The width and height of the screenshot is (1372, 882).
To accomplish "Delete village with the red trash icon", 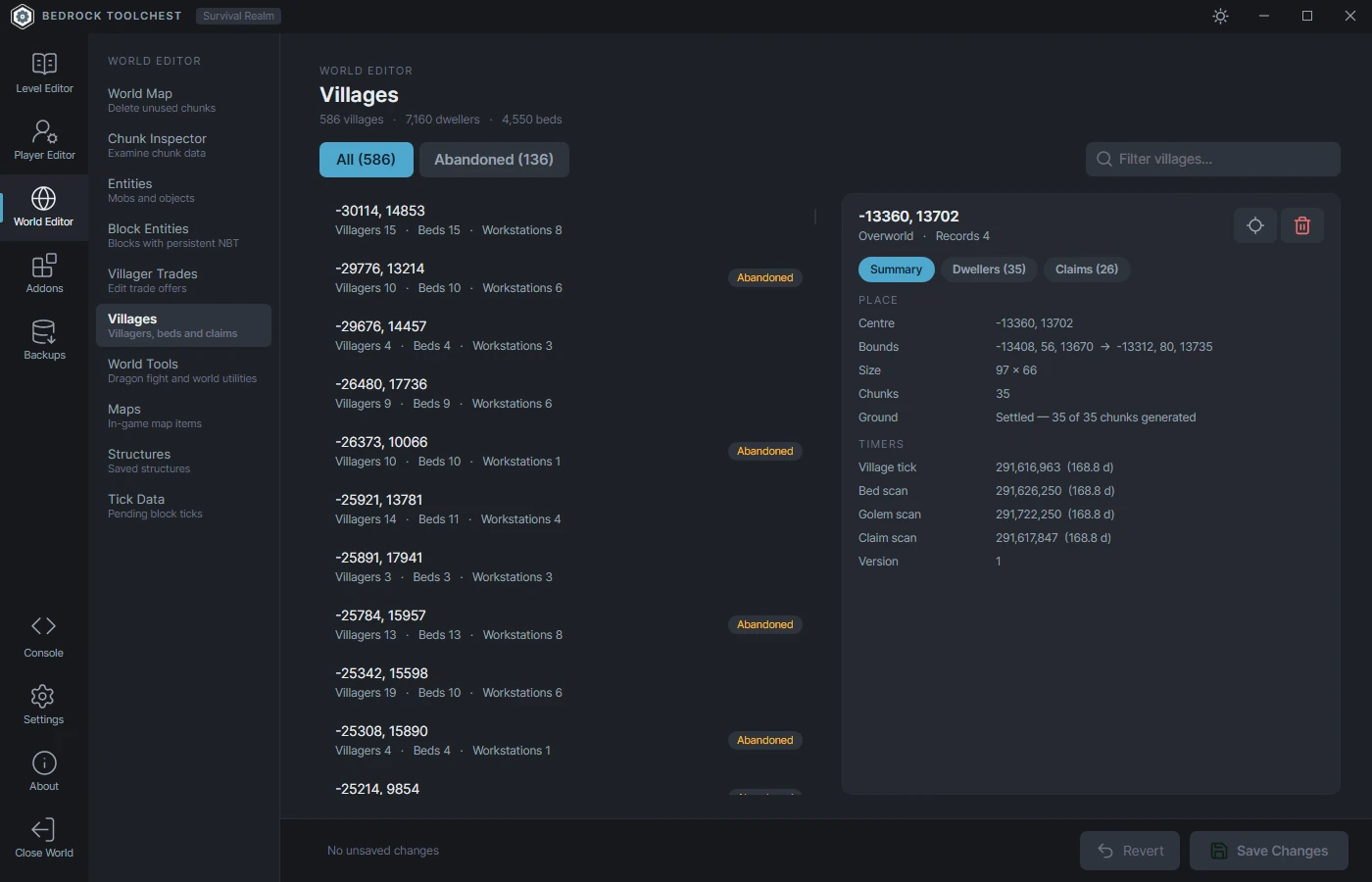I will coord(1302,225).
